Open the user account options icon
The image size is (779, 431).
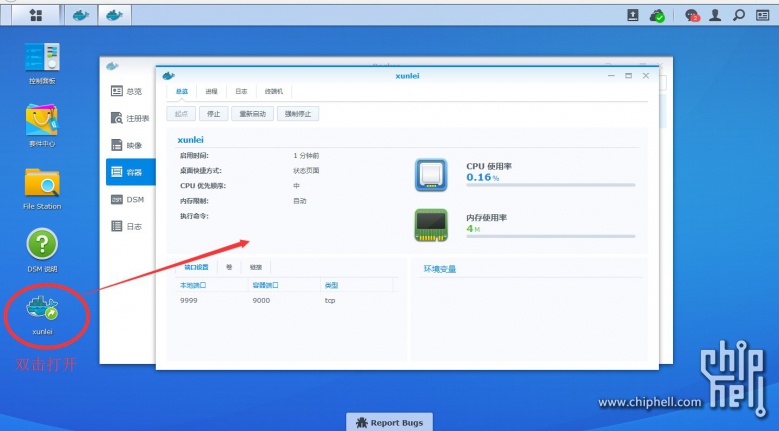(x=715, y=15)
